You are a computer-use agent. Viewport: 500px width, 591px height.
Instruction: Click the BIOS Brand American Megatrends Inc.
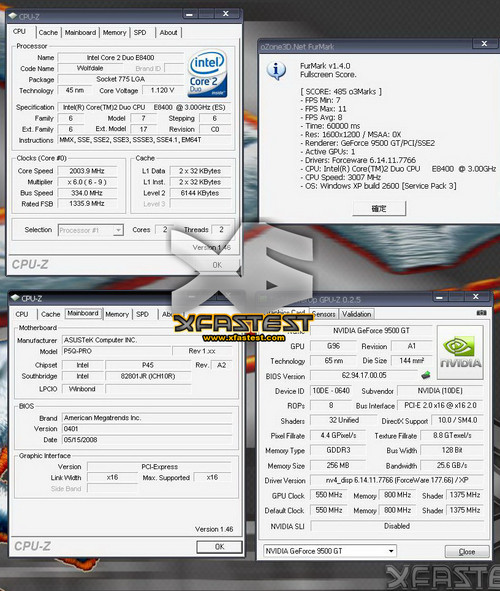click(x=147, y=418)
